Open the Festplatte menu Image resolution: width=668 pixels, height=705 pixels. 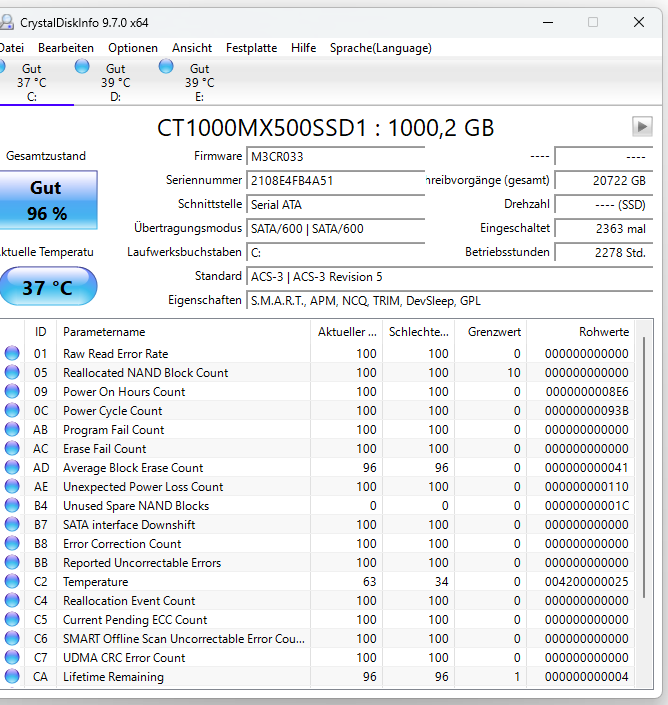click(251, 48)
